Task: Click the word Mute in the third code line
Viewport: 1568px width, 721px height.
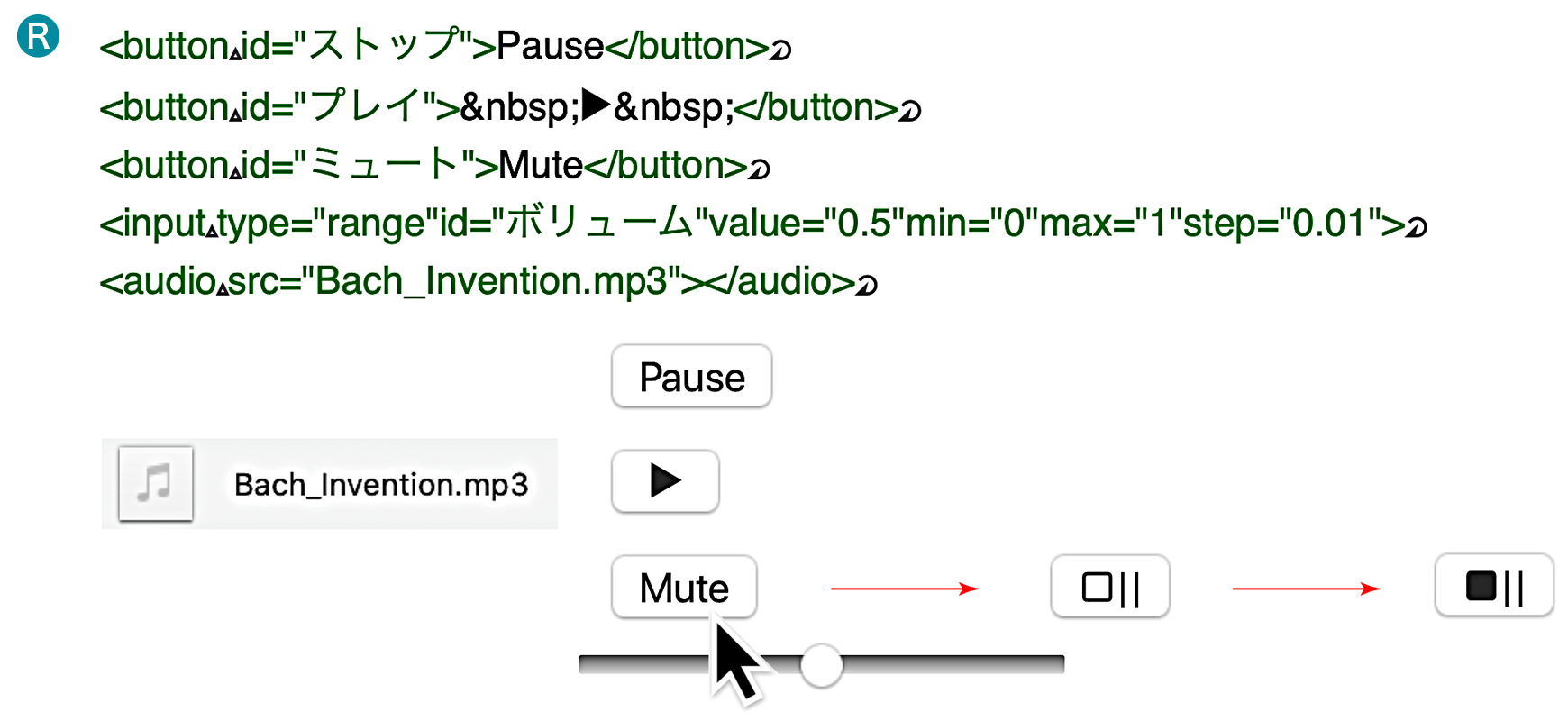Action: (541, 165)
